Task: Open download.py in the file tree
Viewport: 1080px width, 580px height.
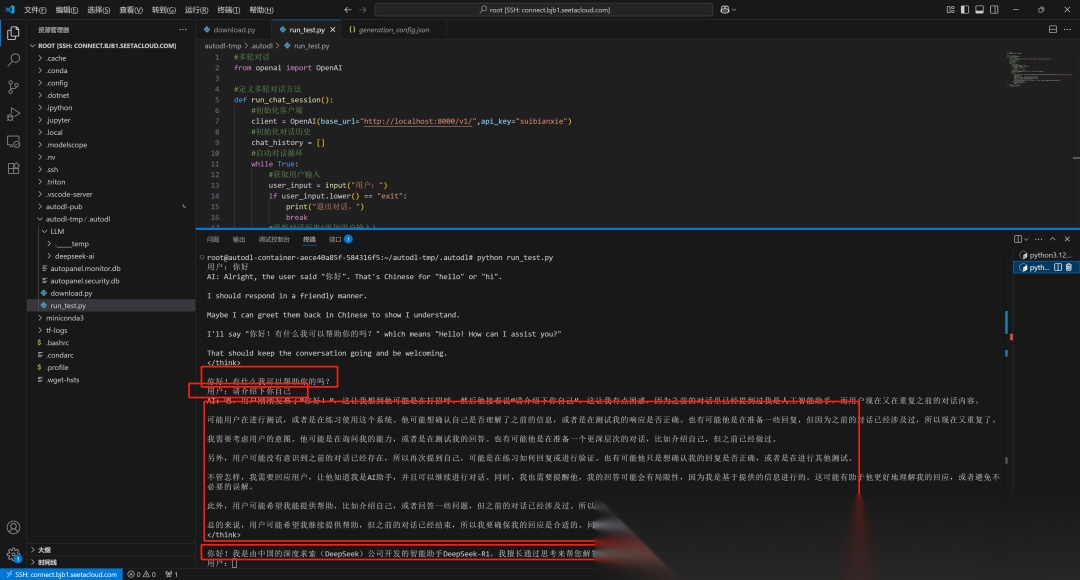Action: coord(111,293)
